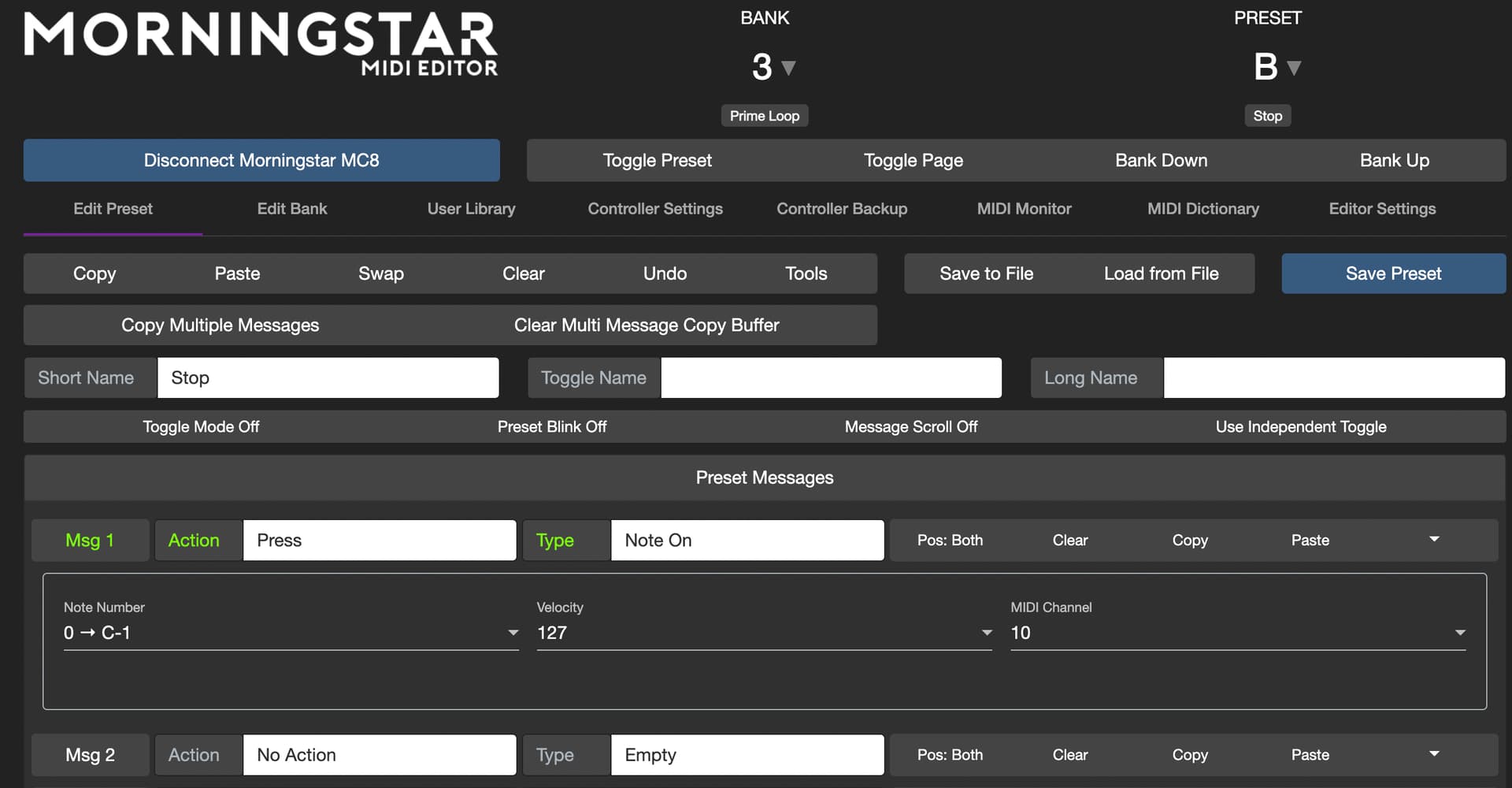Open the Controller Backup tab
The image size is (1512, 788).
[842, 209]
